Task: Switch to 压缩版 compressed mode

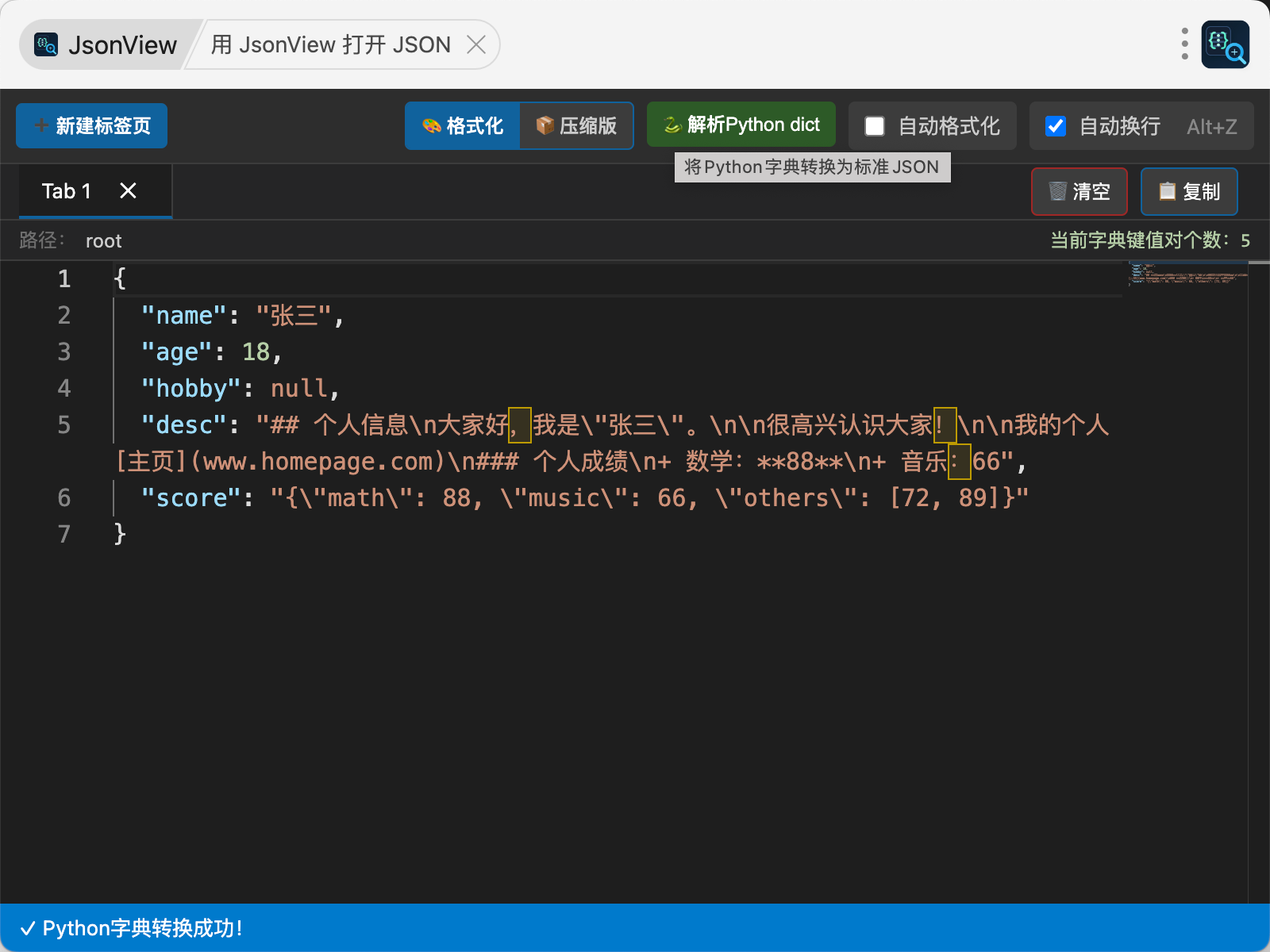Action: (576, 126)
